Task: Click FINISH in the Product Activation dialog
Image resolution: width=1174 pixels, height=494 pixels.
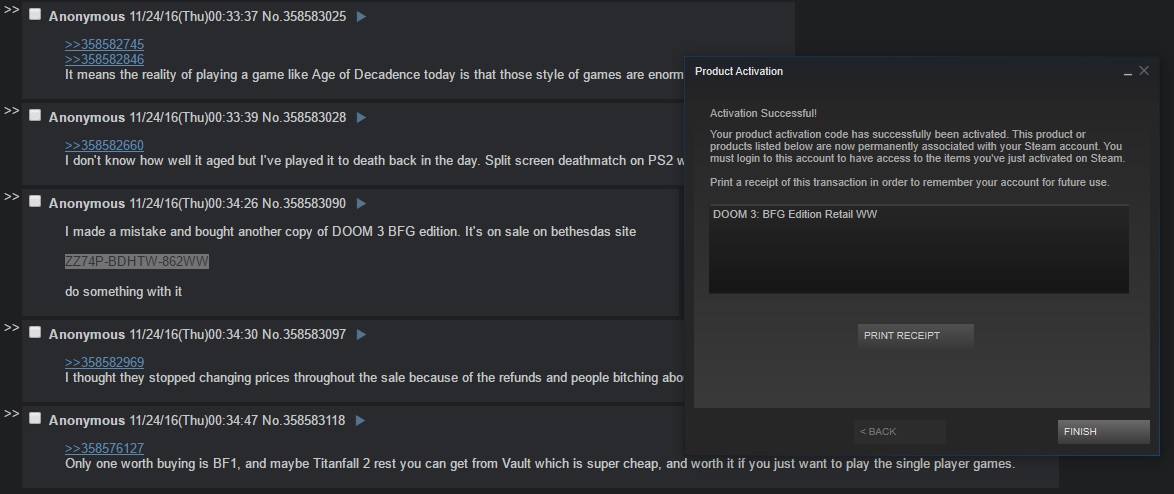Action: pyautogui.click(x=1103, y=432)
